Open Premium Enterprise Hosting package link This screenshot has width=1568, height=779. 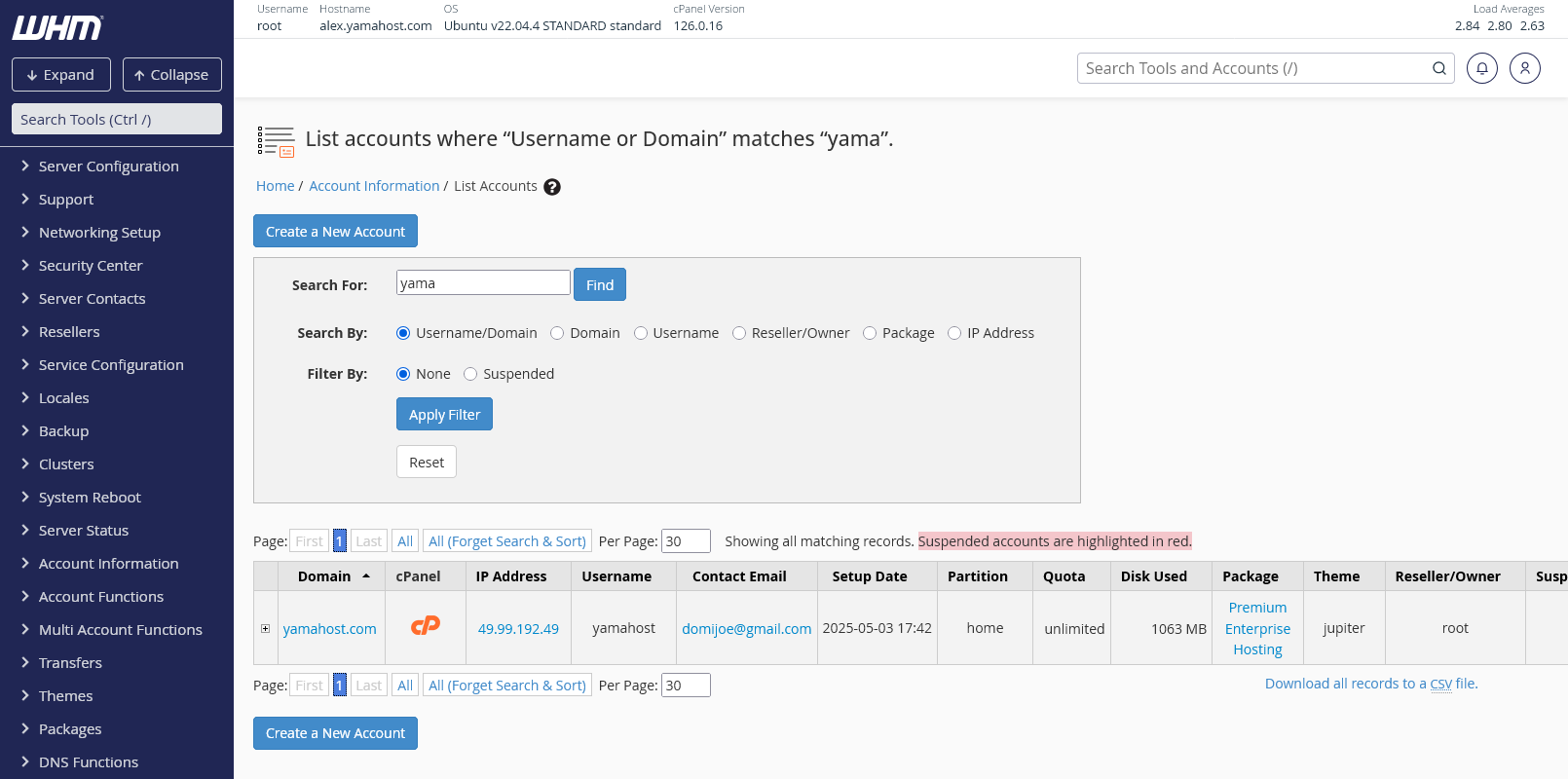coord(1257,628)
